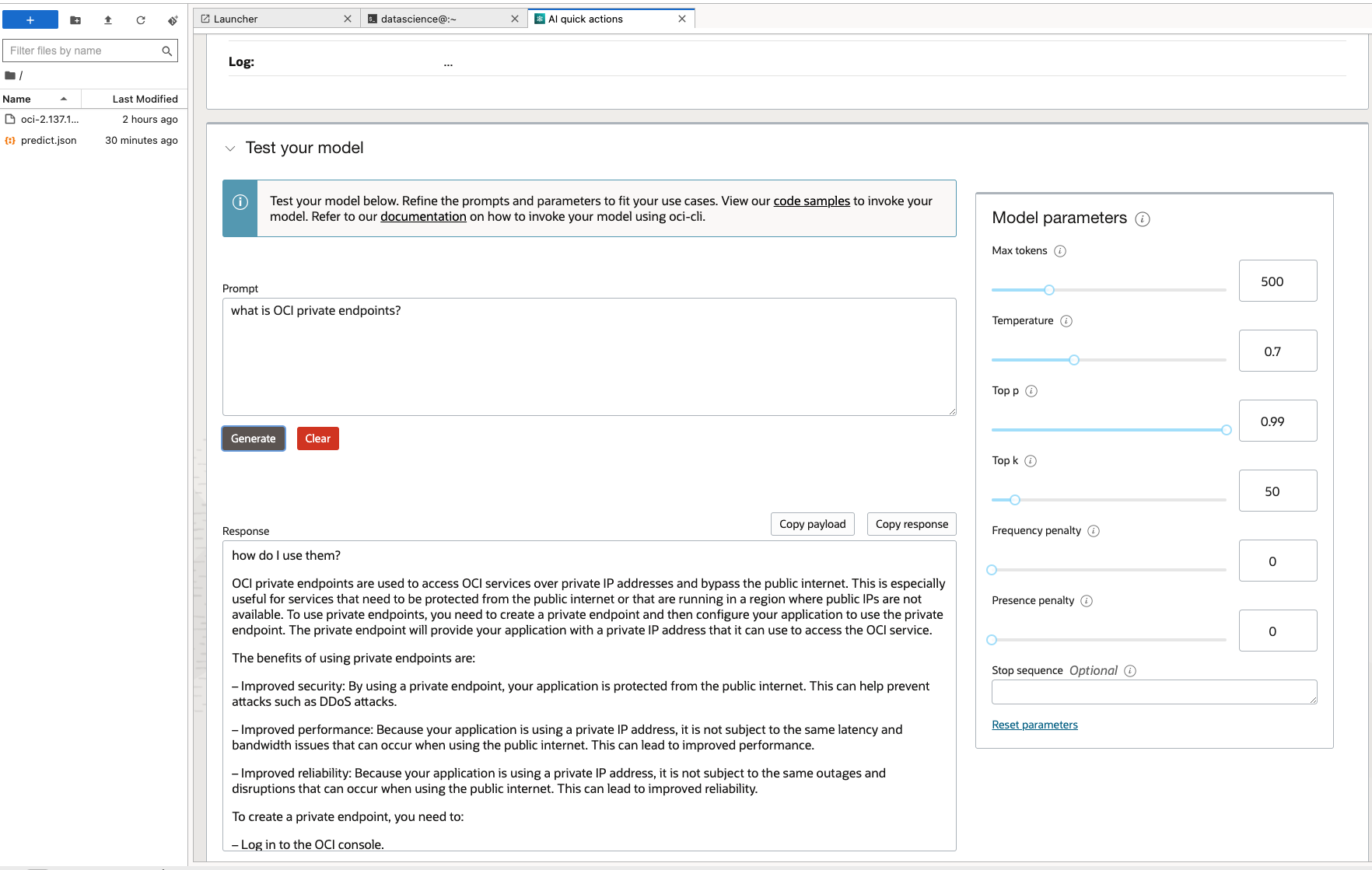Click the Frequency penalty info icon
1372x870 pixels.
(x=1094, y=531)
